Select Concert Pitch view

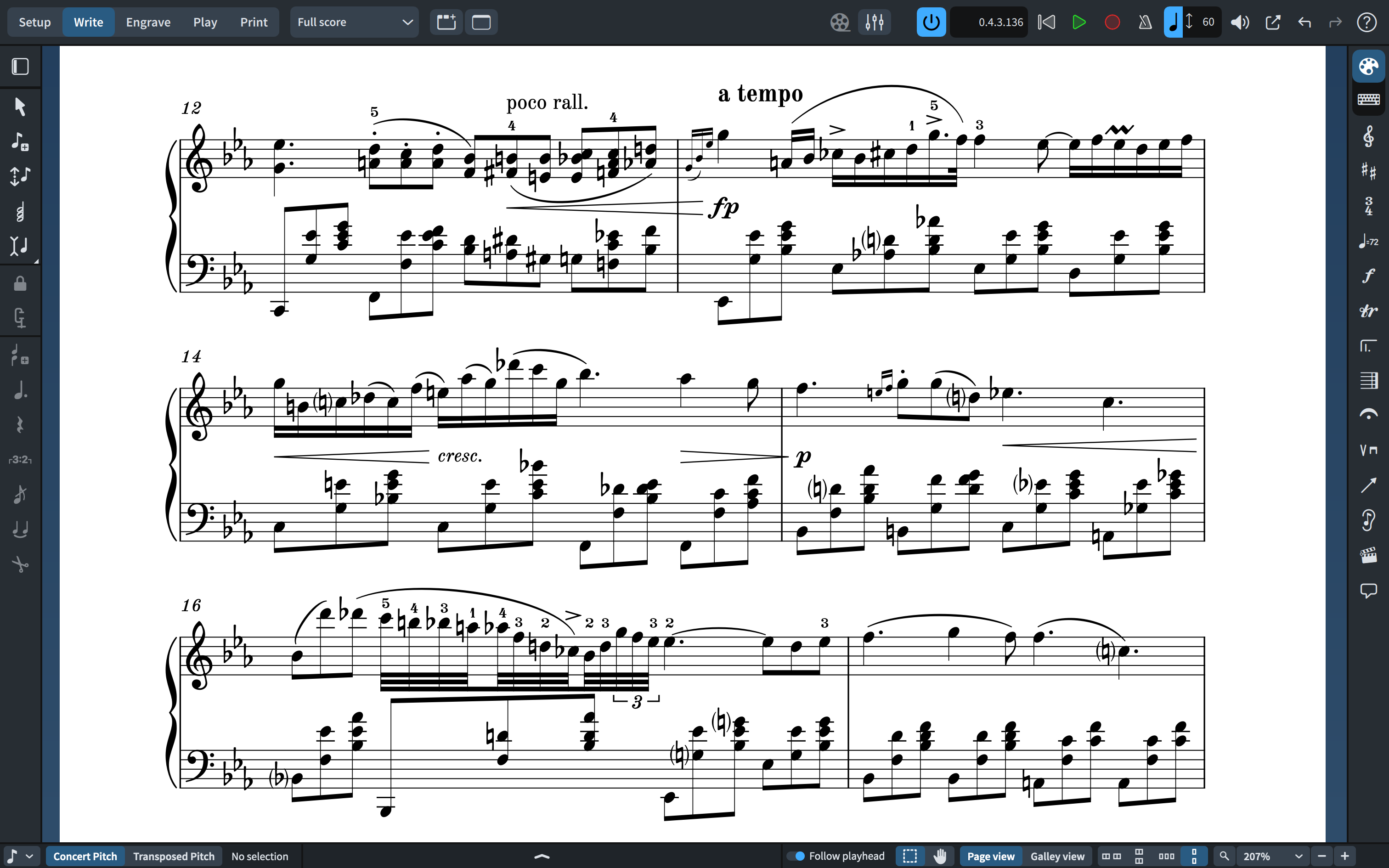[85, 856]
